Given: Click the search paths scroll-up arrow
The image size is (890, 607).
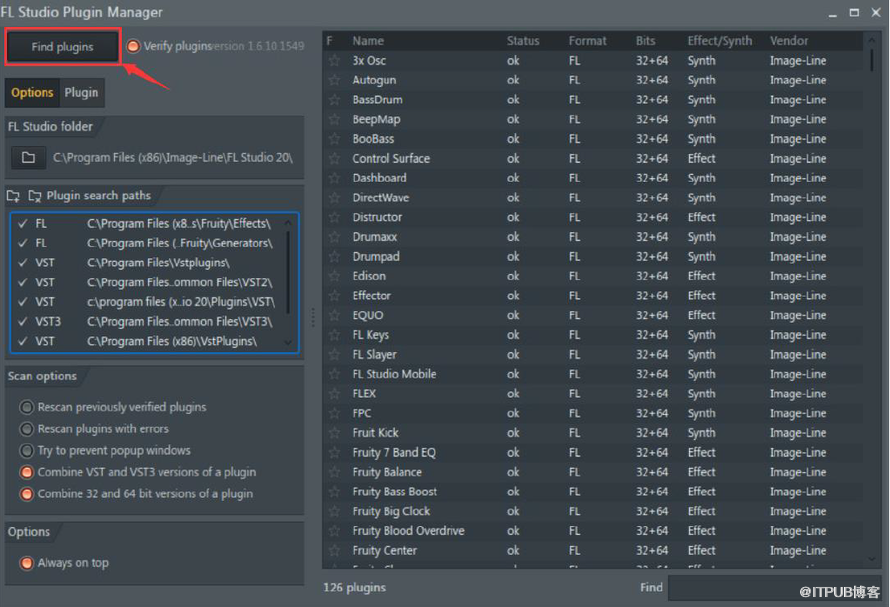Looking at the screenshot, I should point(288,223).
